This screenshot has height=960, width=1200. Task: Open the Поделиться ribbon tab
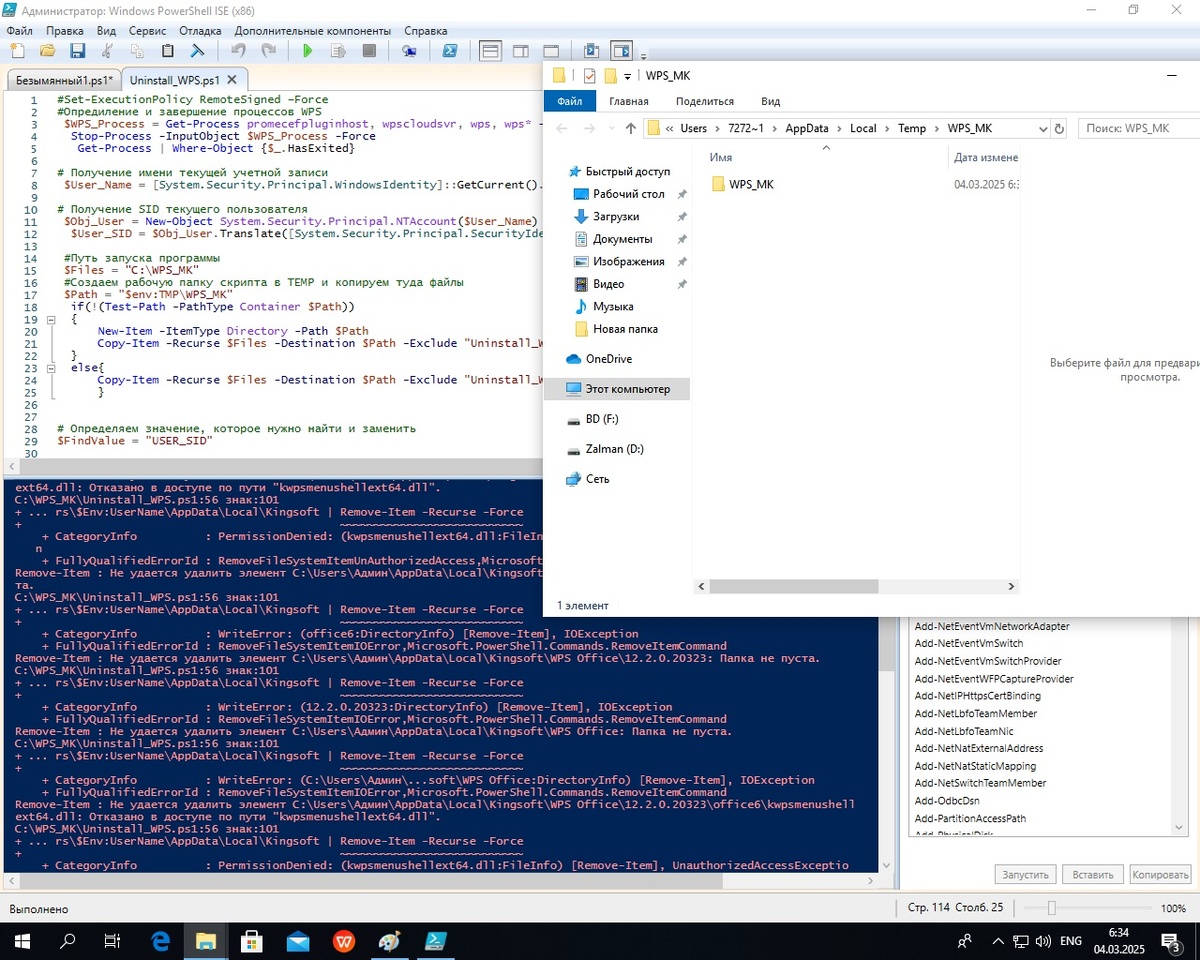click(x=704, y=101)
